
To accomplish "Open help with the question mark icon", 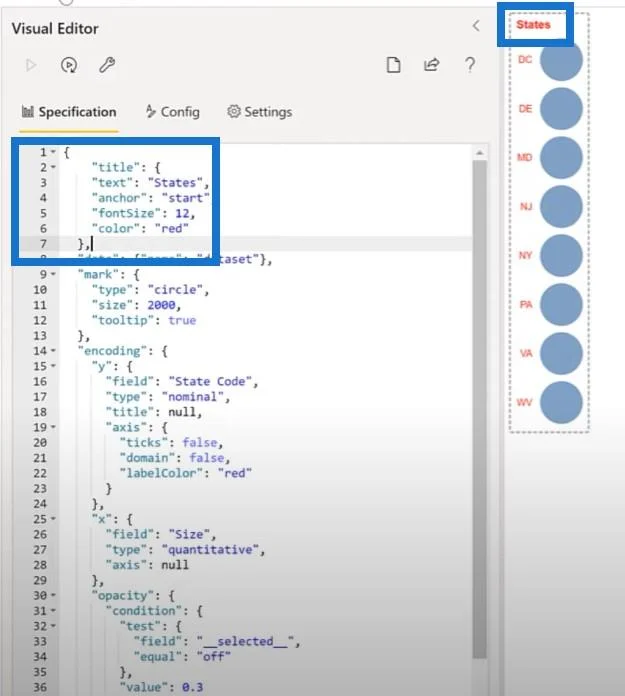I will pyautogui.click(x=470, y=65).
